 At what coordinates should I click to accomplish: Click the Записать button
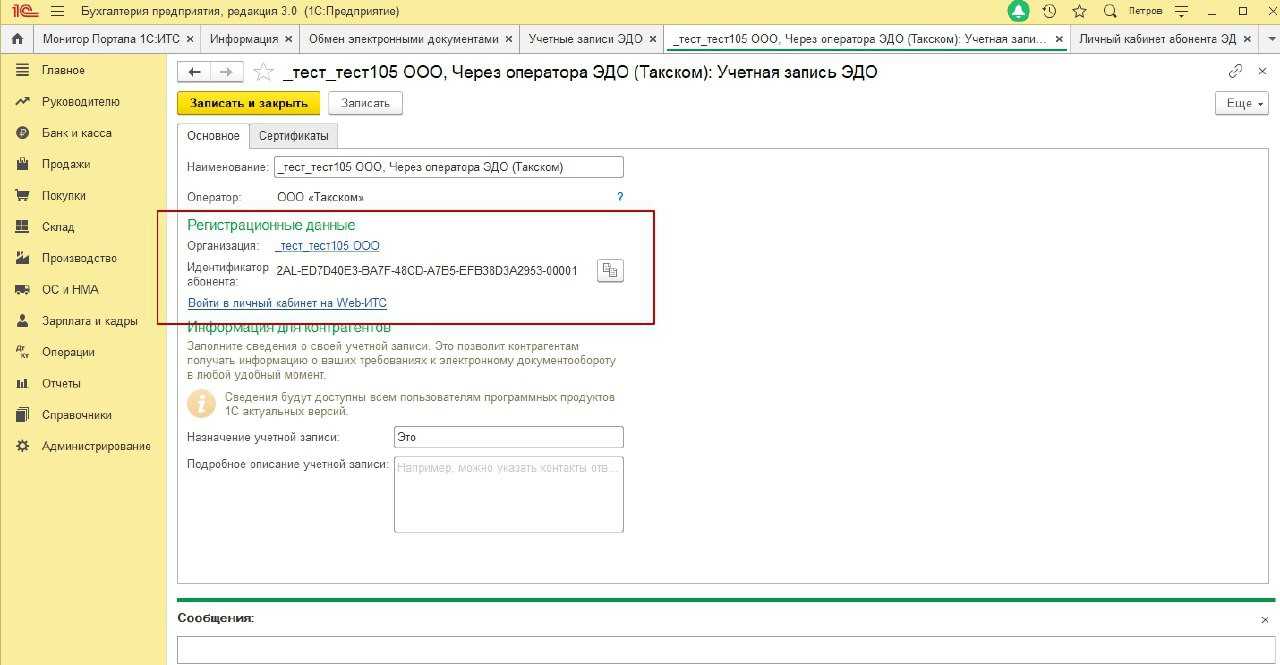(365, 103)
